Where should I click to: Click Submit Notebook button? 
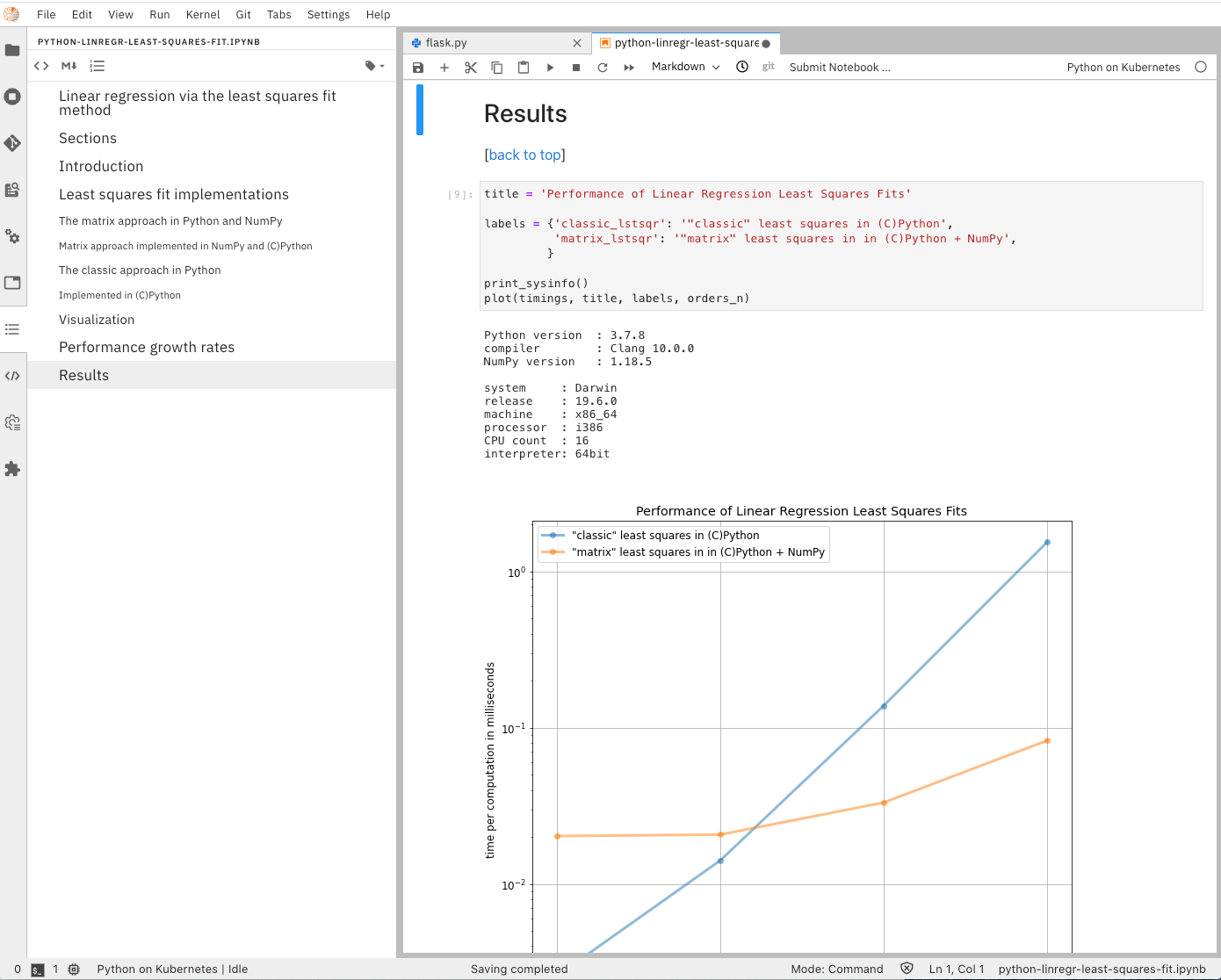click(x=840, y=67)
